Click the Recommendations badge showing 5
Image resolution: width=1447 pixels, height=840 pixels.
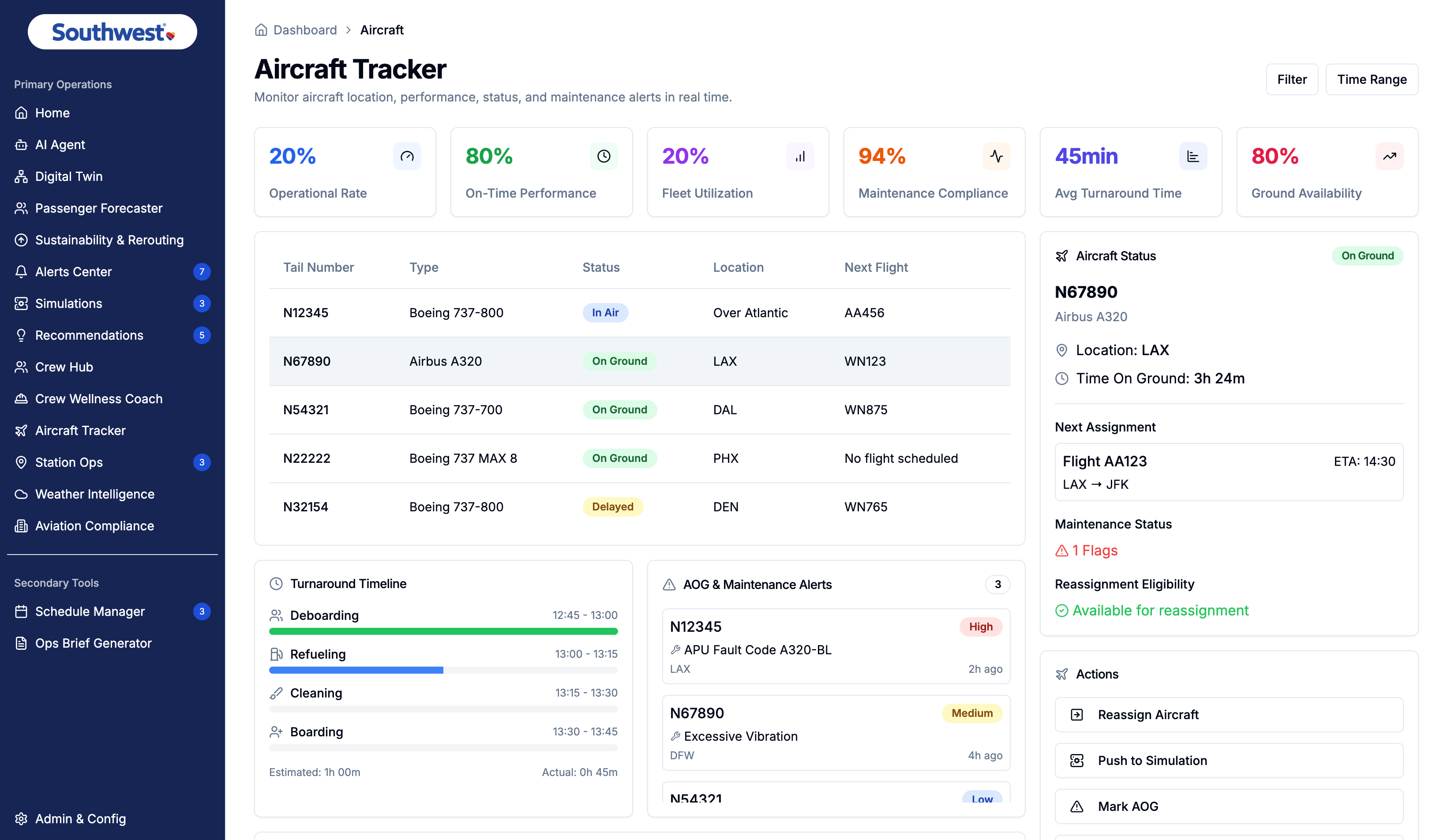pyautogui.click(x=202, y=335)
